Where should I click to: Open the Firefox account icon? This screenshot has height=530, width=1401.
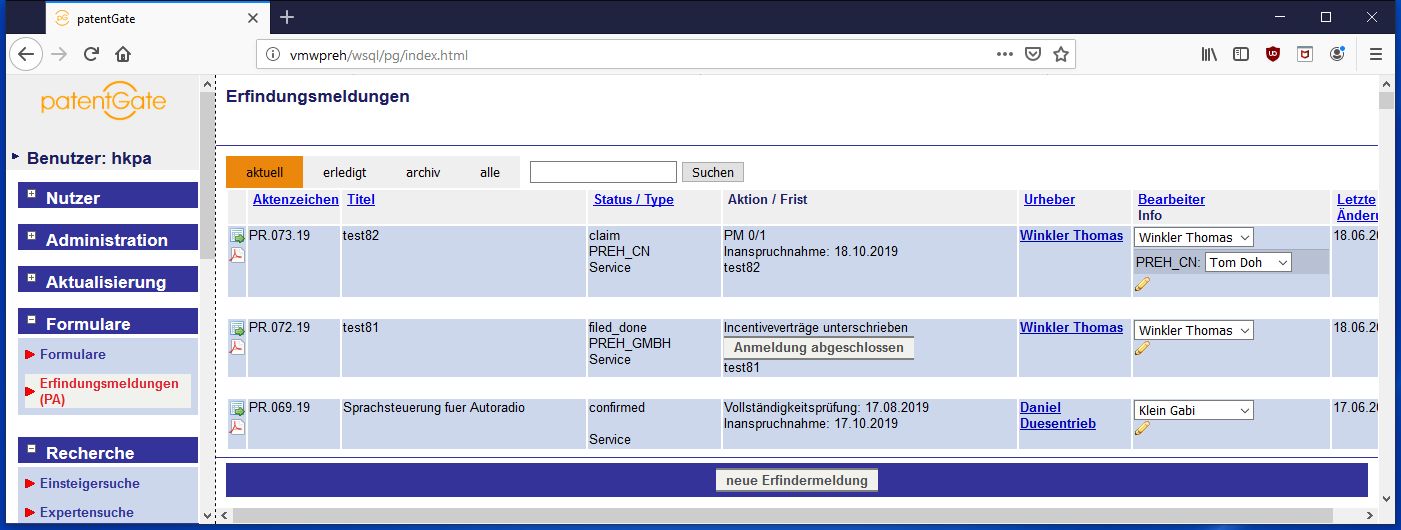(1337, 54)
